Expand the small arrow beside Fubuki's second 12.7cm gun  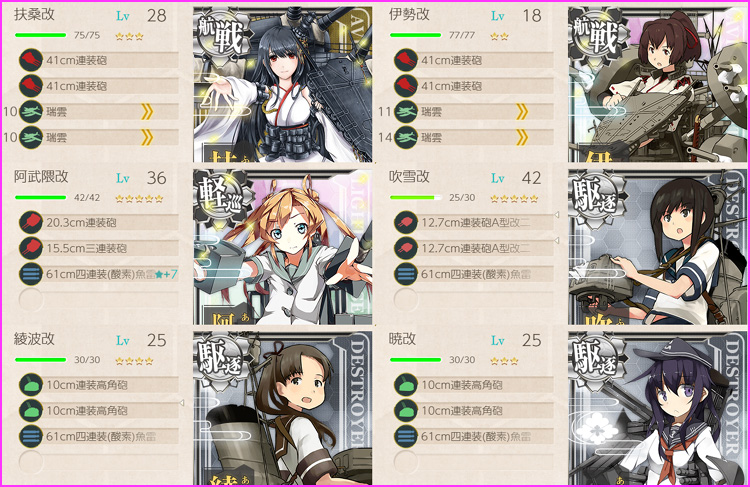(557, 240)
